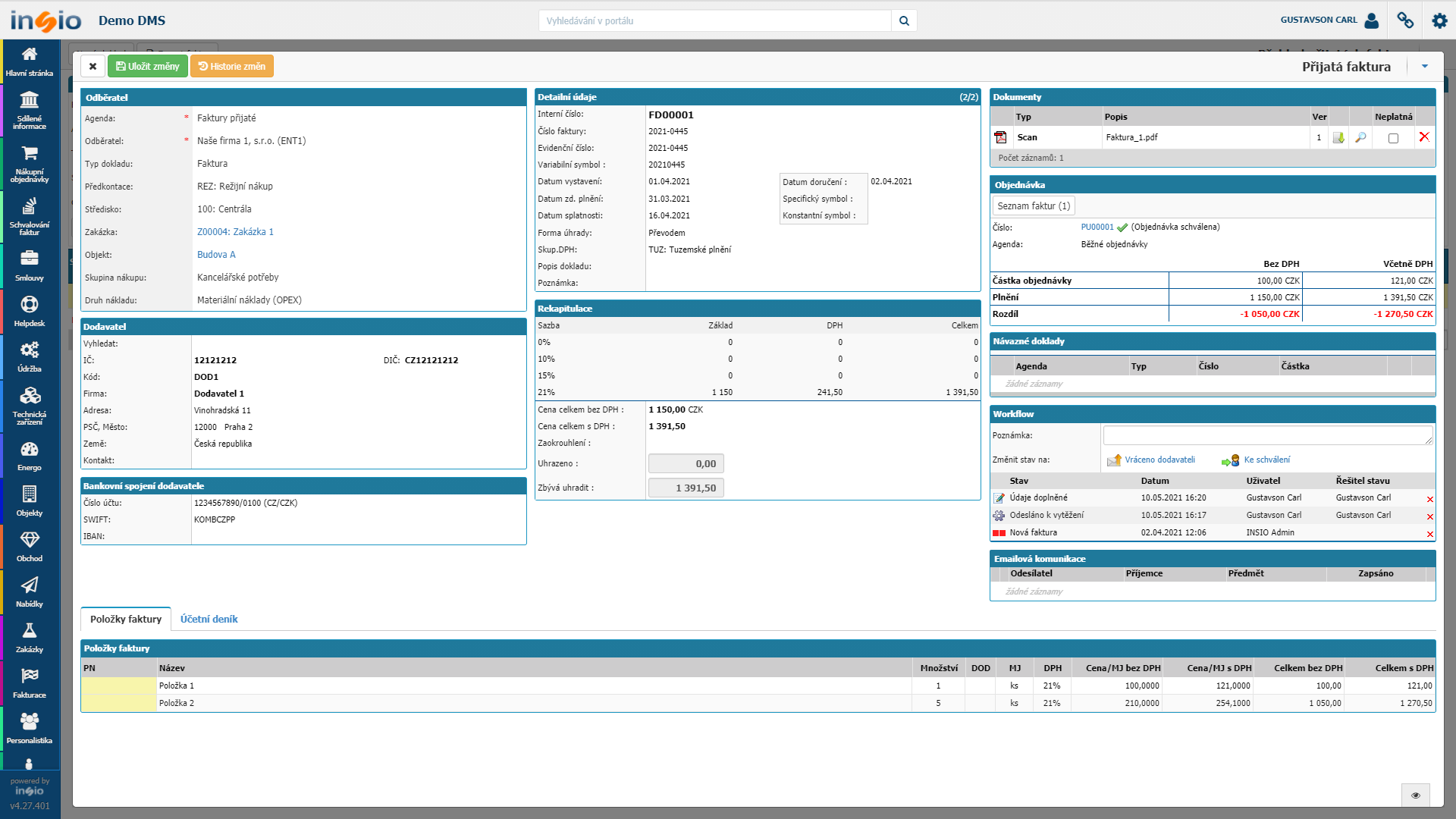Remove Odesláno k vytěžení workflow entry

[1430, 516]
